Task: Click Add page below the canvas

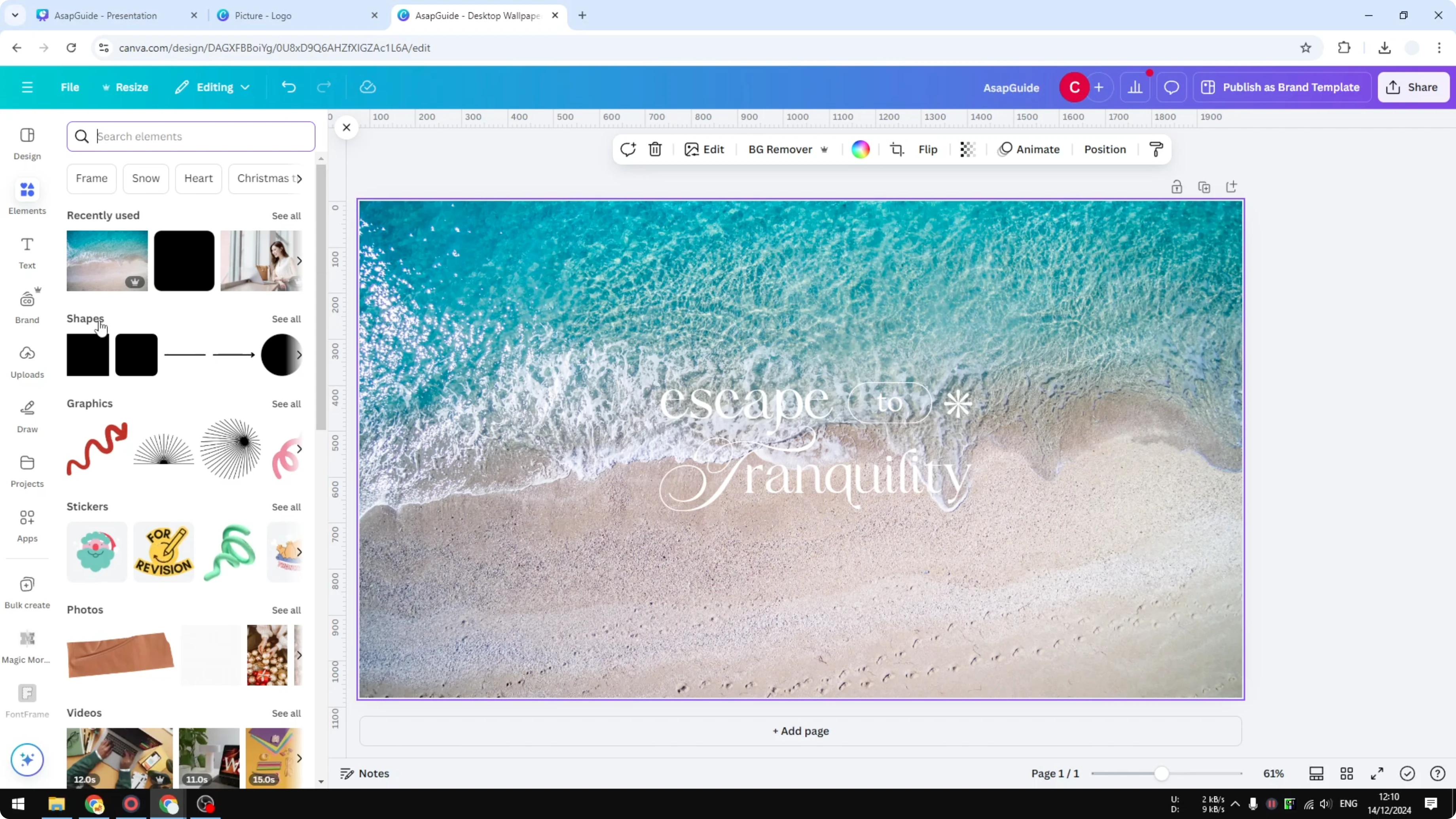Action: tap(800, 730)
